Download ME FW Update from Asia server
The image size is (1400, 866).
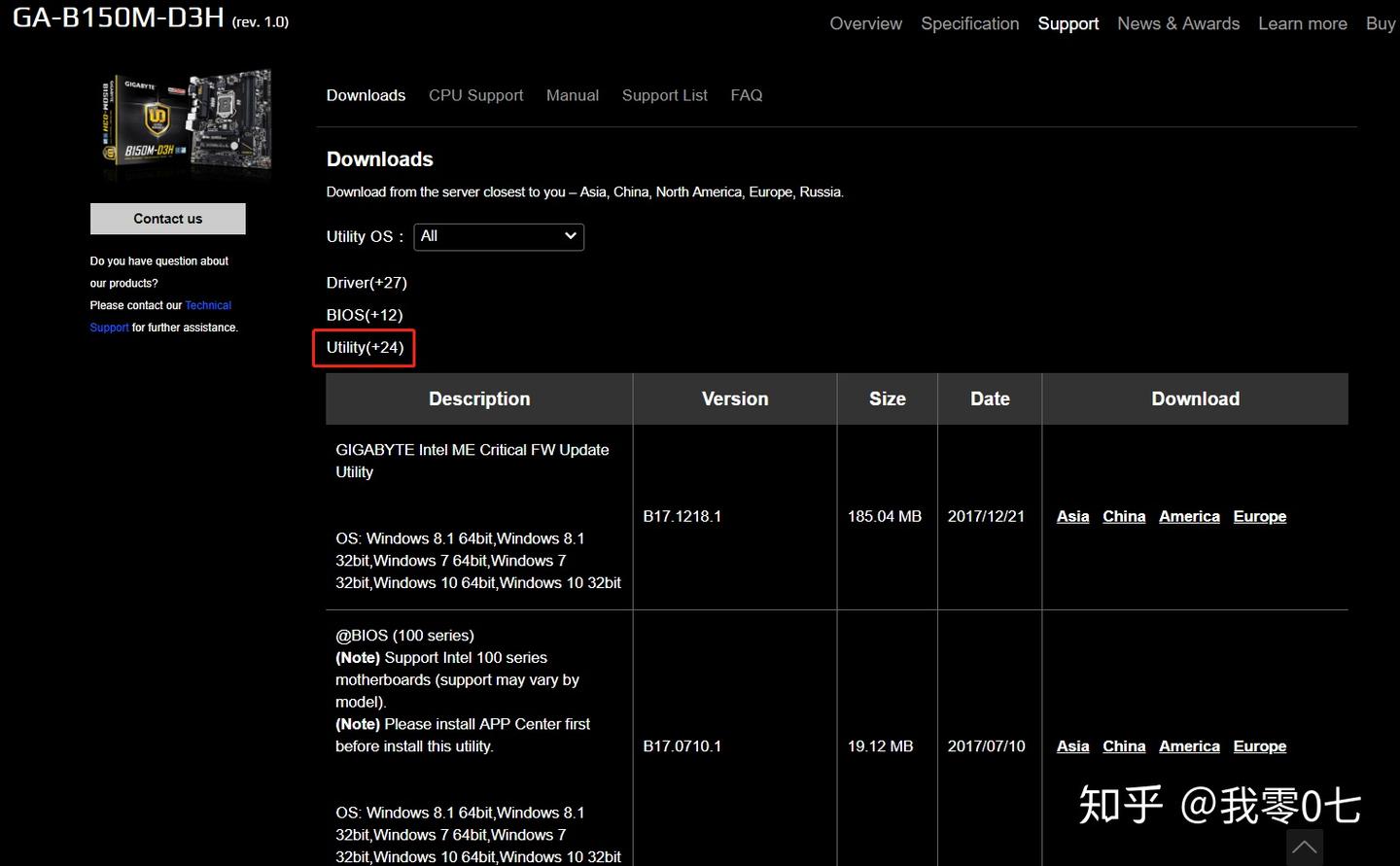(x=1072, y=516)
